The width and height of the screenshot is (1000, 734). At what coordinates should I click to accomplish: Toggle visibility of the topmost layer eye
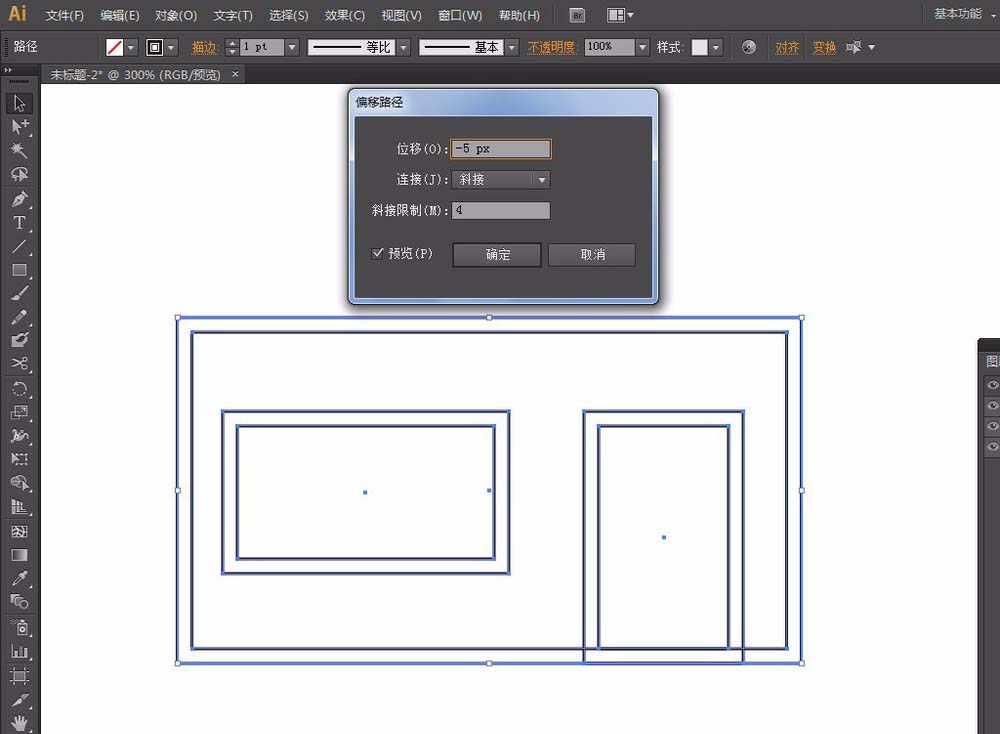pyautogui.click(x=992, y=385)
